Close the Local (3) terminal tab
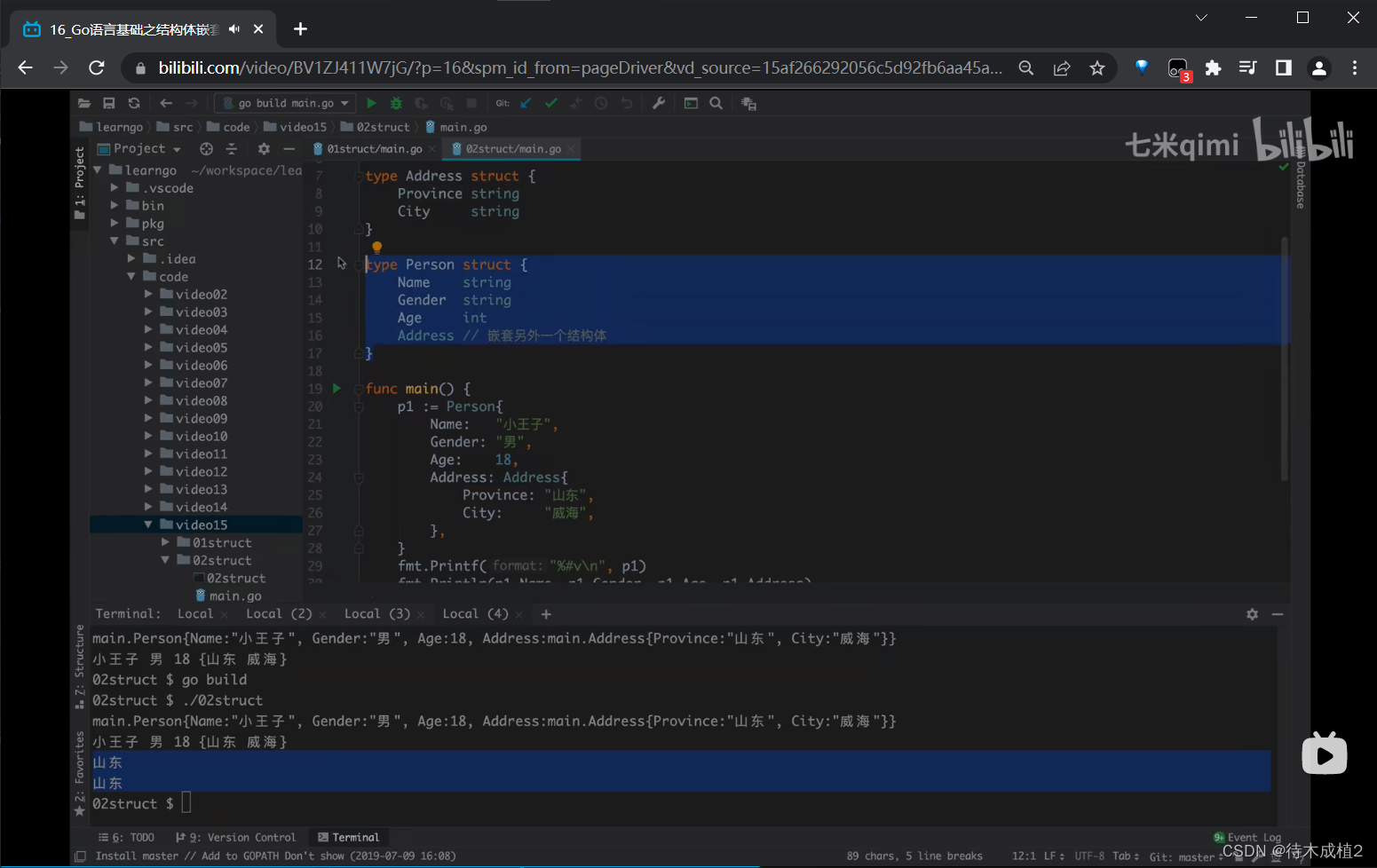 [420, 615]
